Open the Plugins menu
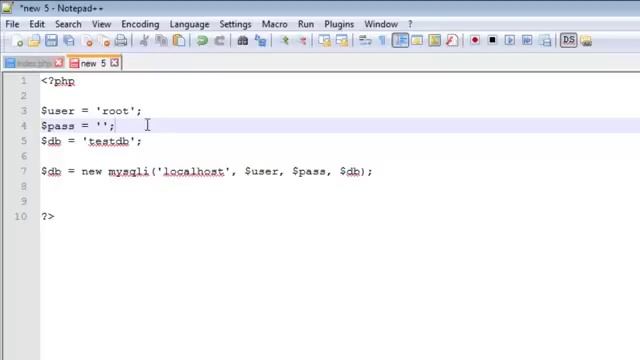Viewport: 640px width, 360px height. click(x=339, y=24)
